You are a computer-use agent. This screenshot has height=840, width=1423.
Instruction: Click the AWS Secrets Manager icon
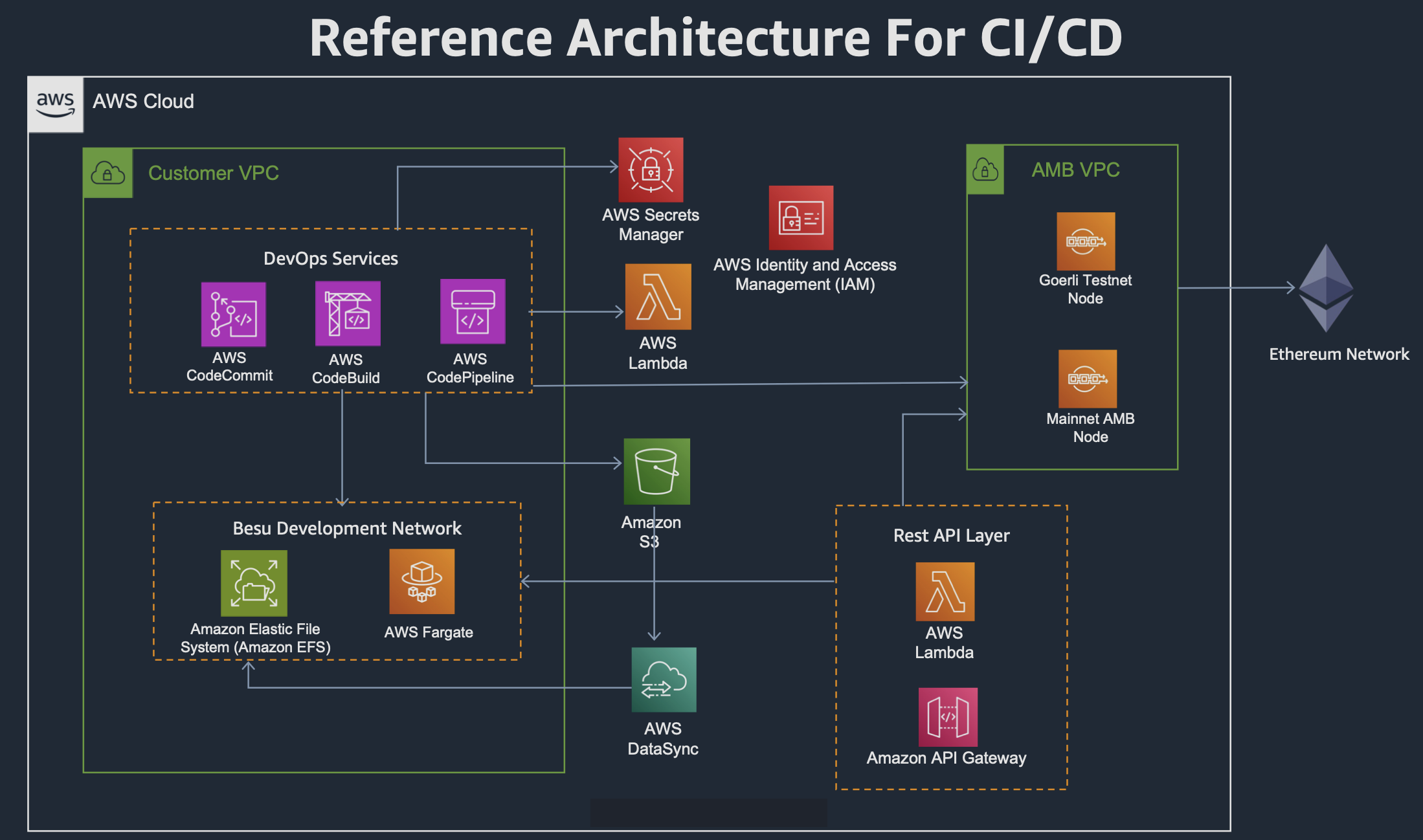[651, 170]
